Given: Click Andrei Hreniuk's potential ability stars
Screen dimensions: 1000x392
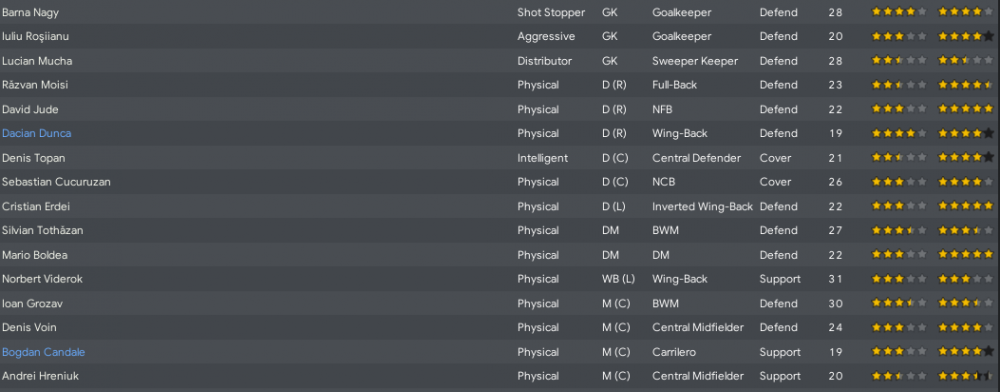Looking at the screenshot, I should [x=966, y=376].
